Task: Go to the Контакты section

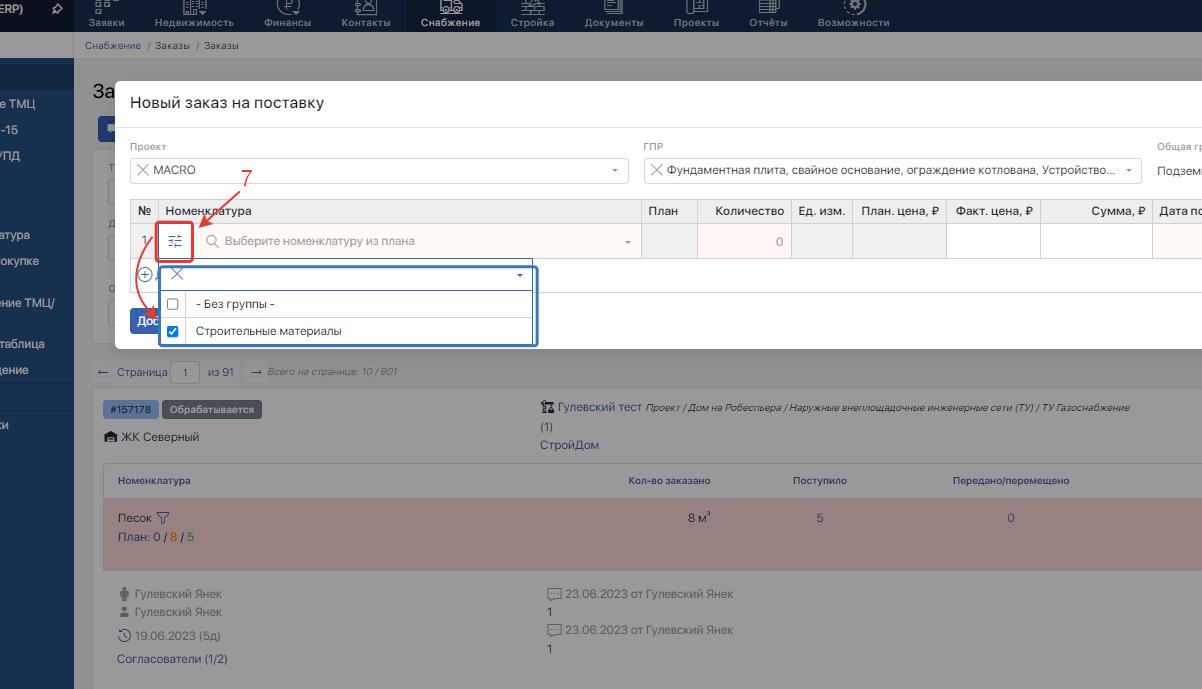Action: point(366,15)
